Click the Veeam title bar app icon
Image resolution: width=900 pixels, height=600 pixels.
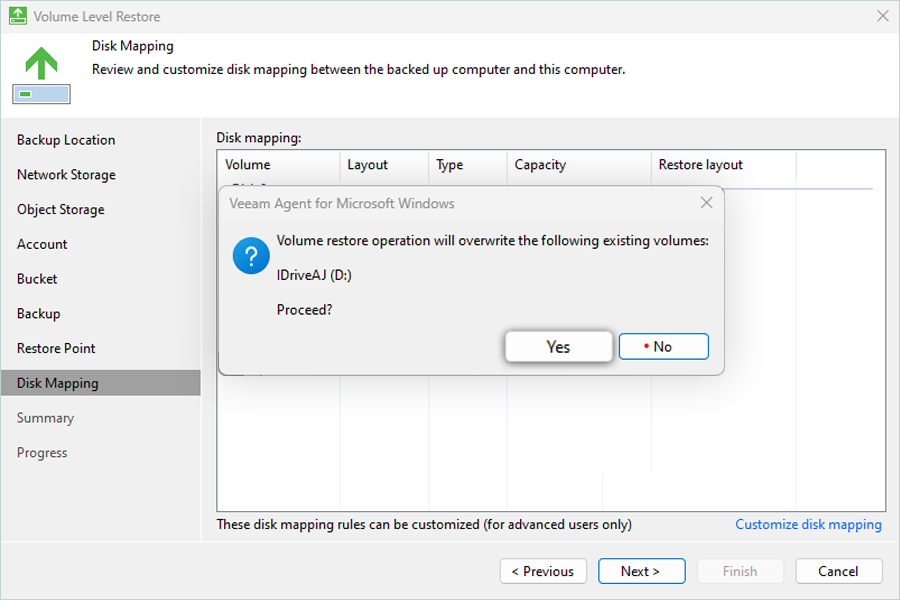(18, 16)
